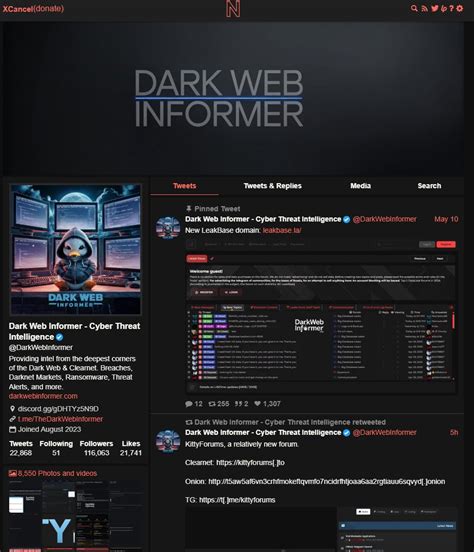Image resolution: width=474 pixels, height=552 pixels.
Task: Click the XCancel site title
Action: click(x=18, y=9)
